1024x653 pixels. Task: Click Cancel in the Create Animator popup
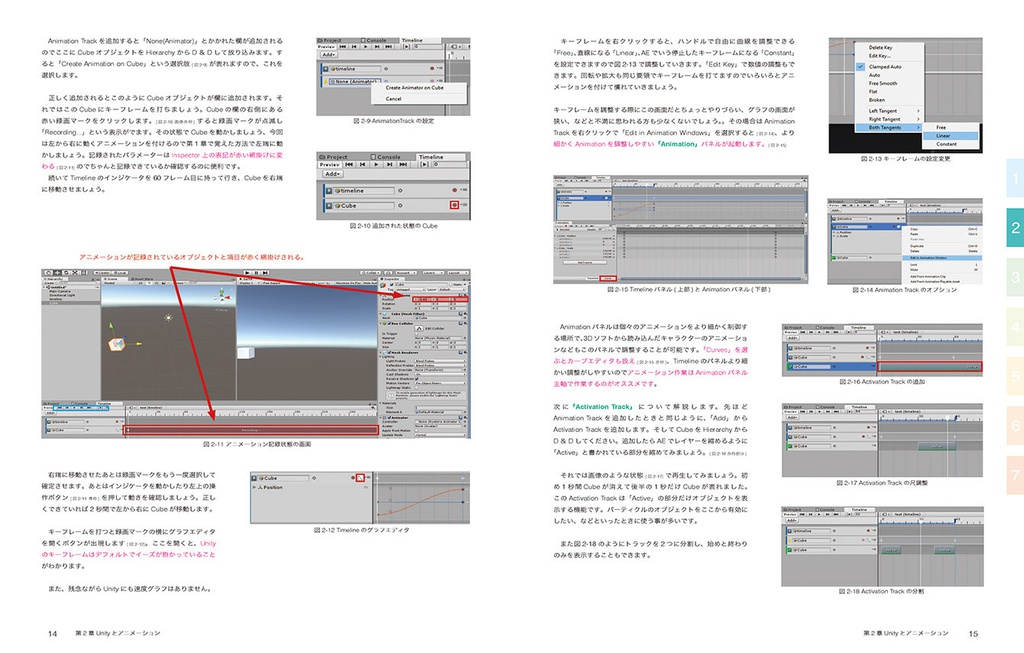coord(393,98)
